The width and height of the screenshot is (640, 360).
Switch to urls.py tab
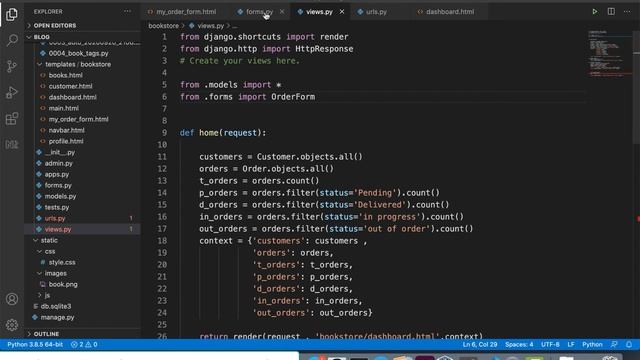(376, 12)
